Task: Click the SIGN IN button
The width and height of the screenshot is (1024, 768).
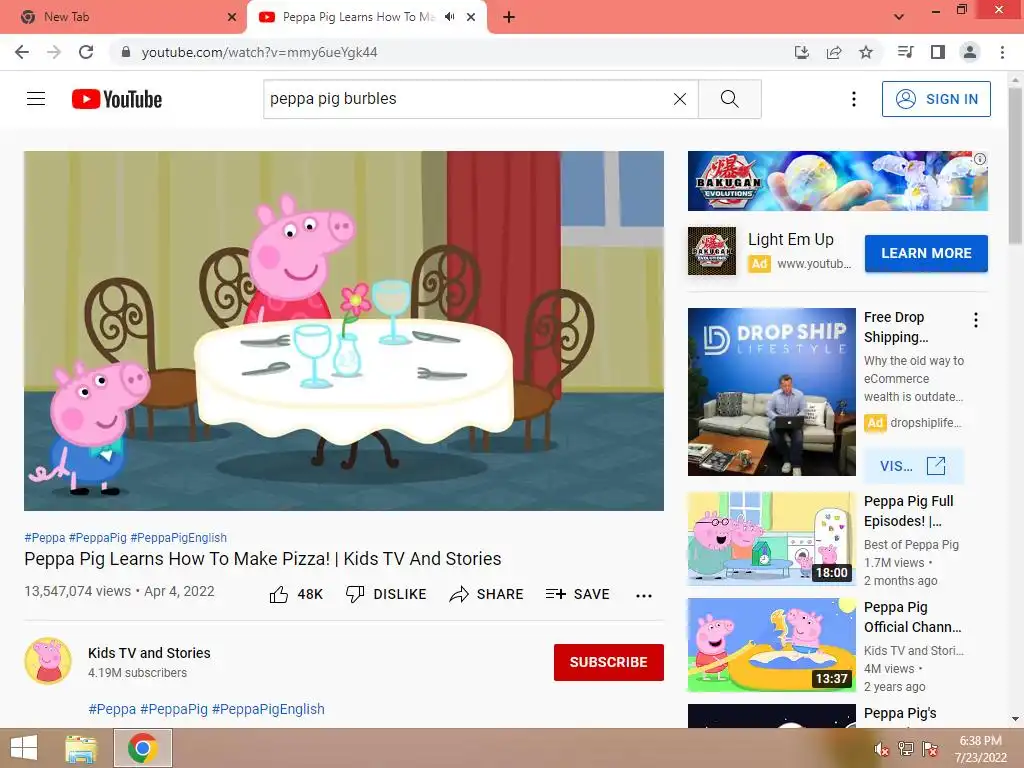Action: [936, 99]
